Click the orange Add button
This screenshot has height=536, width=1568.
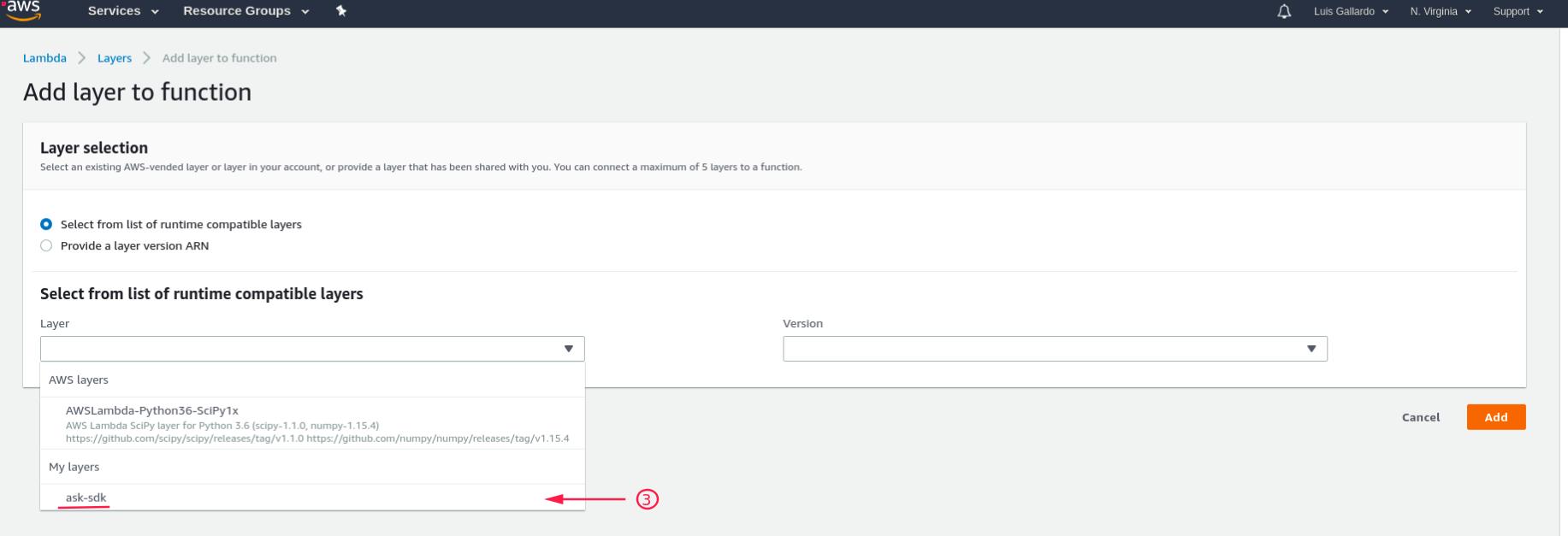[x=1496, y=417]
